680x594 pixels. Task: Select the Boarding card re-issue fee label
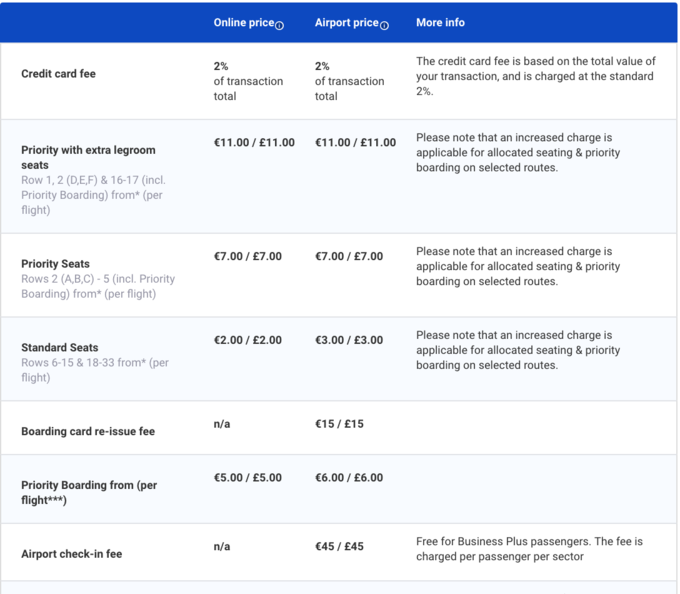pos(88,432)
